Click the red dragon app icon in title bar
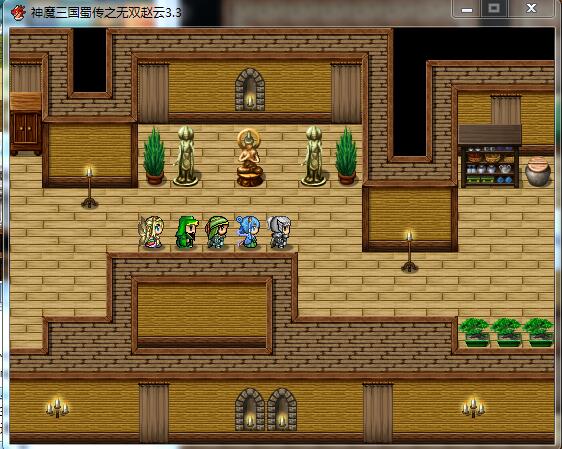Image resolution: width=562 pixels, height=449 pixels. pyautogui.click(x=18, y=13)
